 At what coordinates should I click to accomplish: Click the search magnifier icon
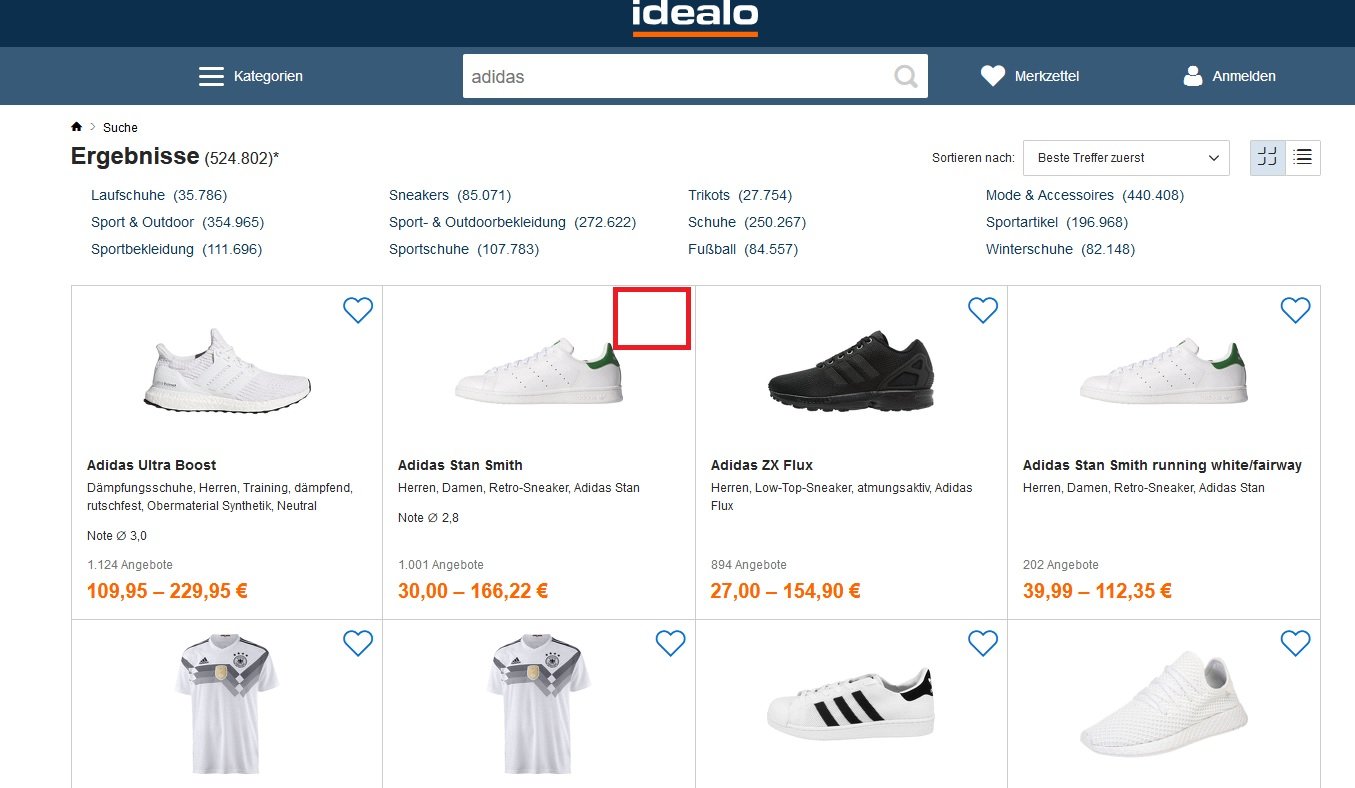[x=906, y=76]
